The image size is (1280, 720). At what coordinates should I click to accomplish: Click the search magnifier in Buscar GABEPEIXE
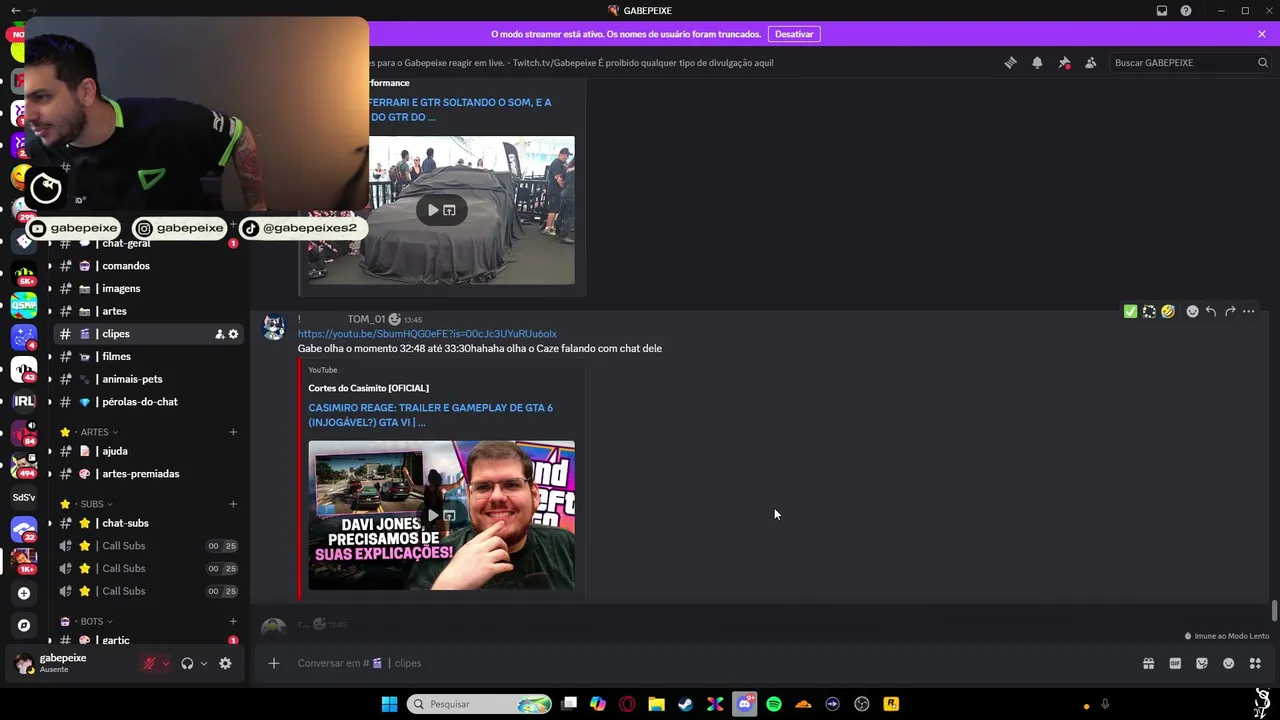coord(1262,62)
